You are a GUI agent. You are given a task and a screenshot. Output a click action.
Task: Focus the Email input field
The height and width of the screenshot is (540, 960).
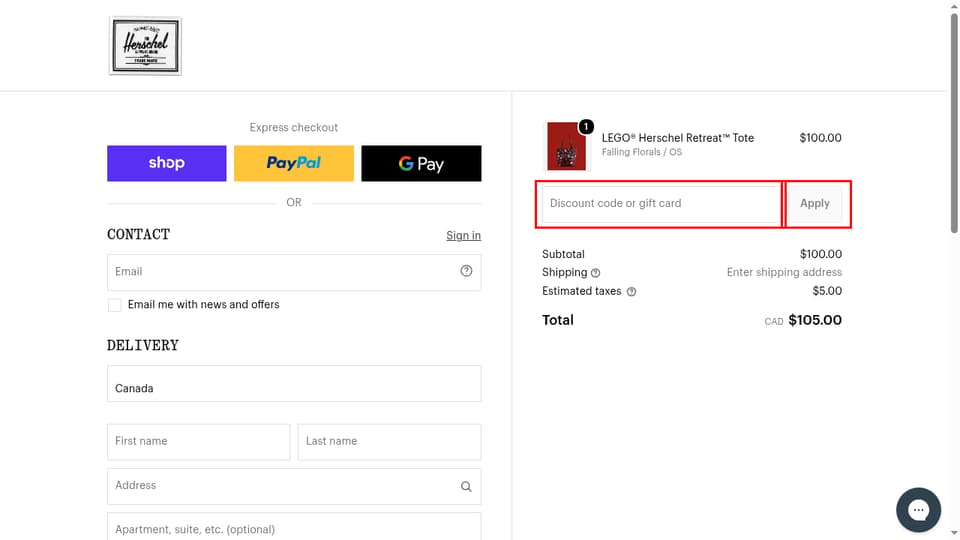pyautogui.click(x=294, y=272)
